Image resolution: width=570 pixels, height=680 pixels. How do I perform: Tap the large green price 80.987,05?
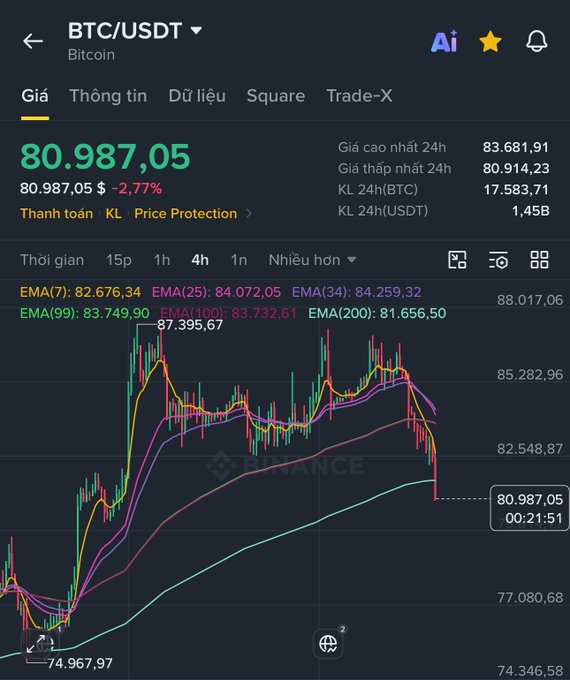pyautogui.click(x=105, y=157)
